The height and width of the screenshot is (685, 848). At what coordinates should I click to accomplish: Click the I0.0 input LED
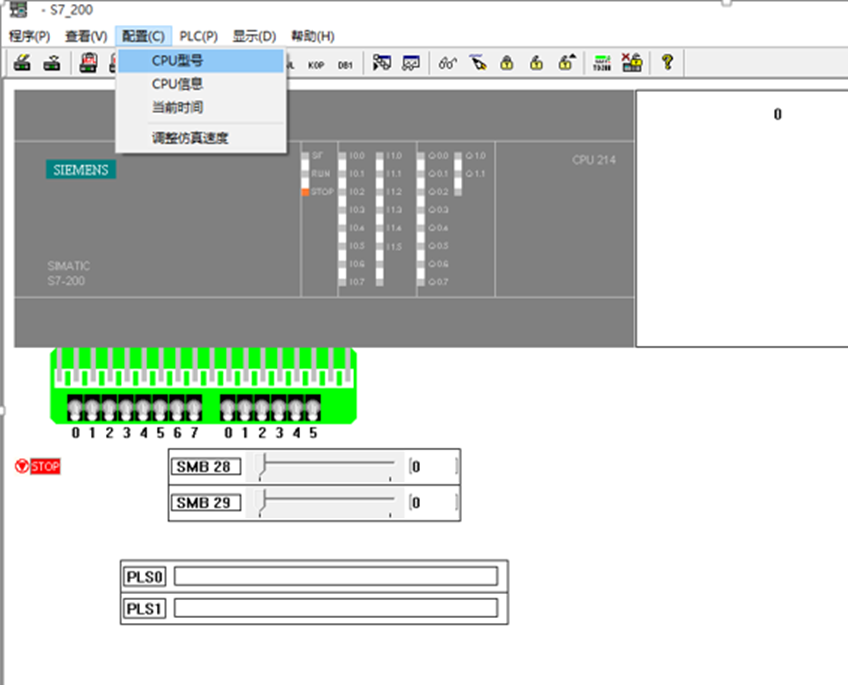click(342, 156)
